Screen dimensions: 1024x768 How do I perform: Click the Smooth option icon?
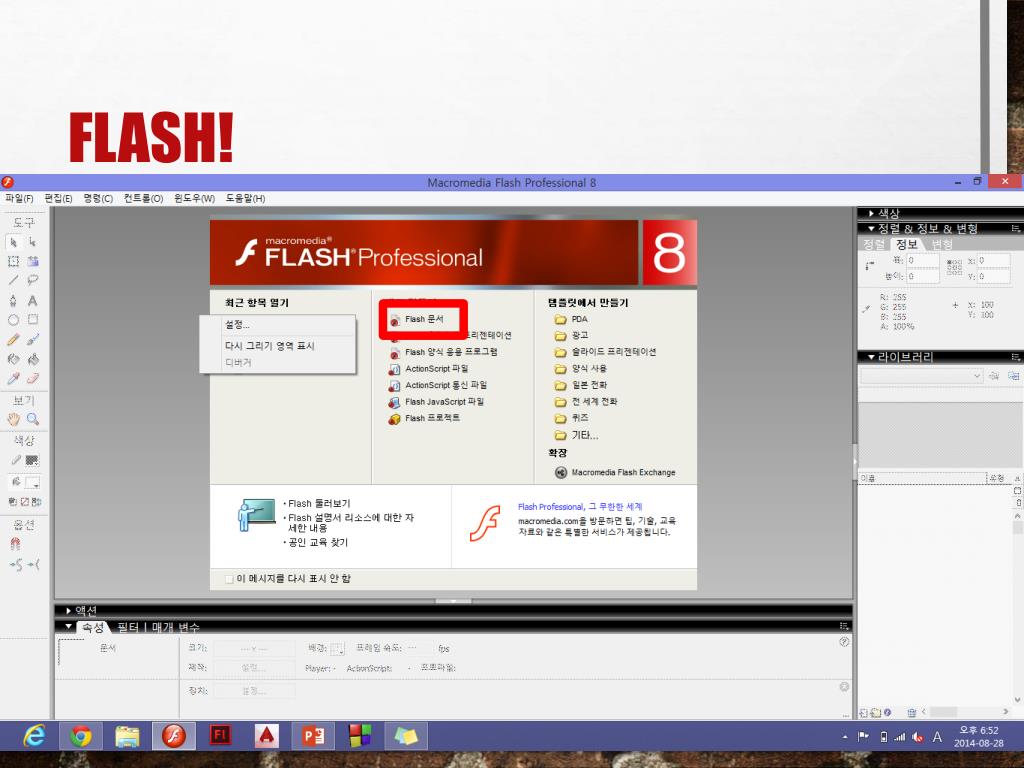(16, 564)
